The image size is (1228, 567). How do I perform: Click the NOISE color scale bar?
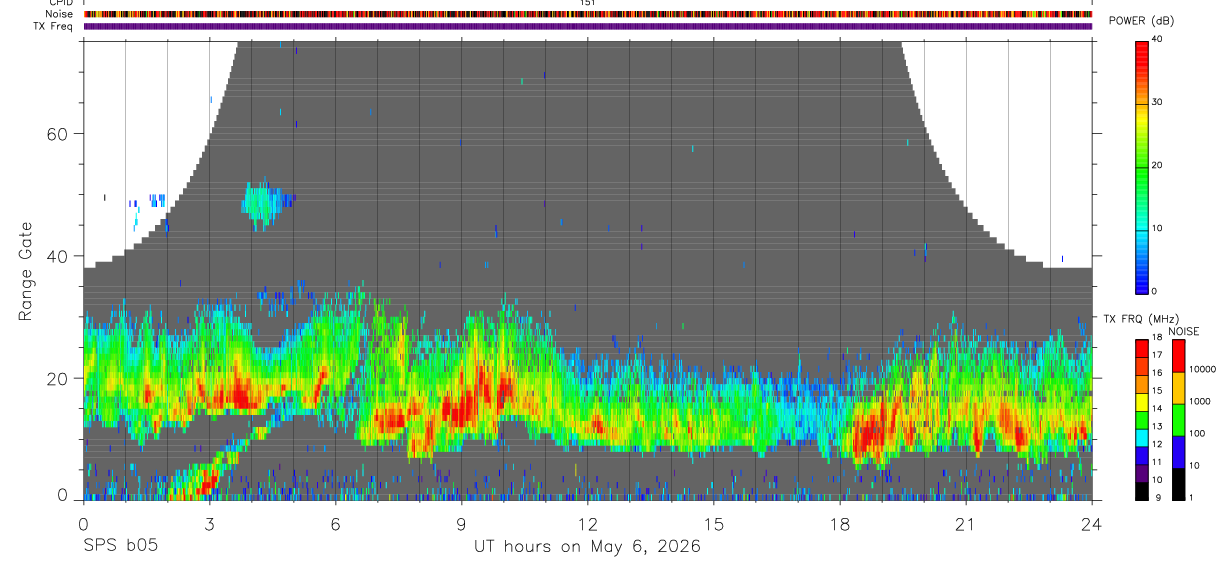tap(1178, 420)
